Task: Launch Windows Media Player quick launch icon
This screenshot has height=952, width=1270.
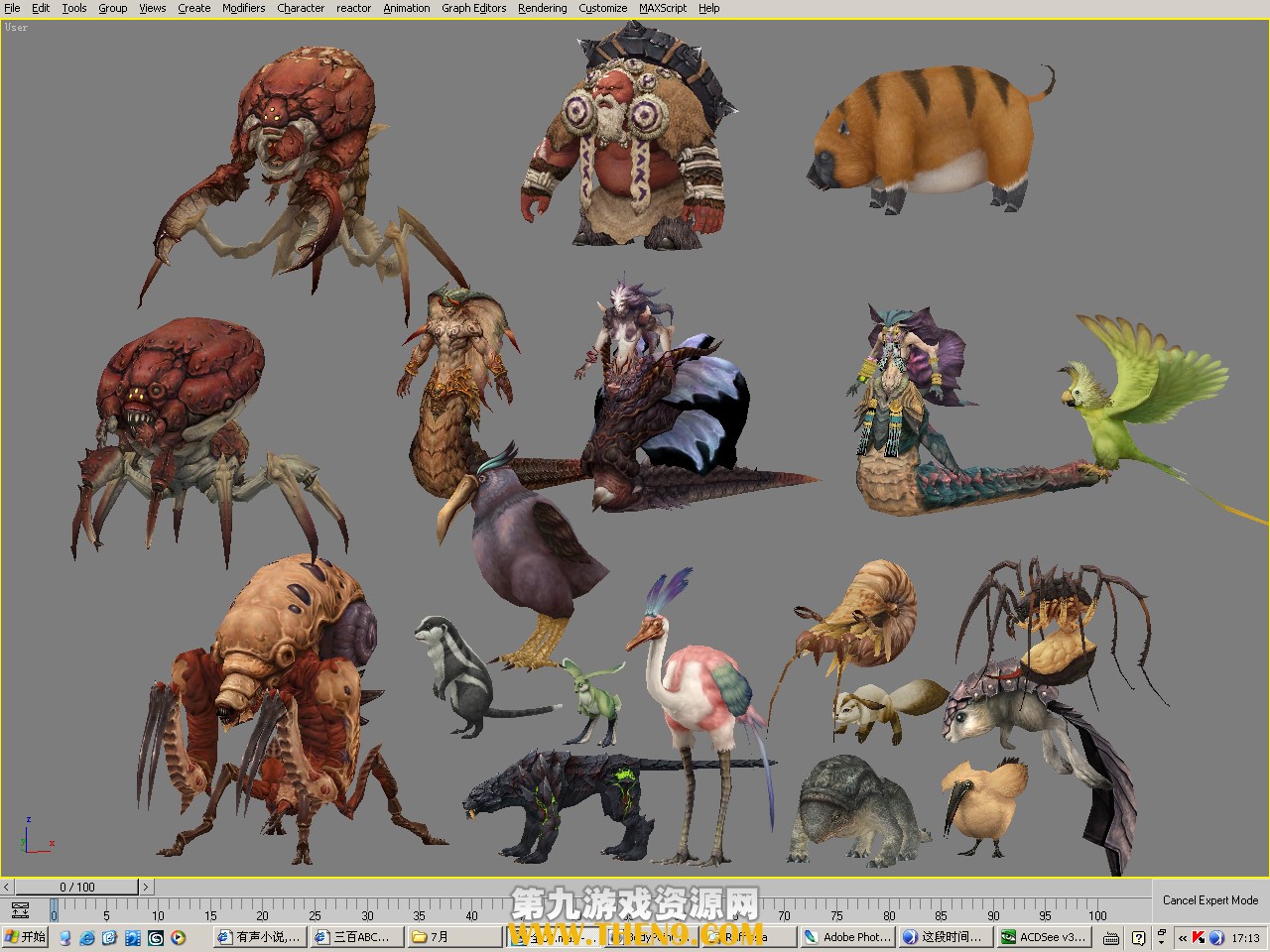Action: click(179, 937)
